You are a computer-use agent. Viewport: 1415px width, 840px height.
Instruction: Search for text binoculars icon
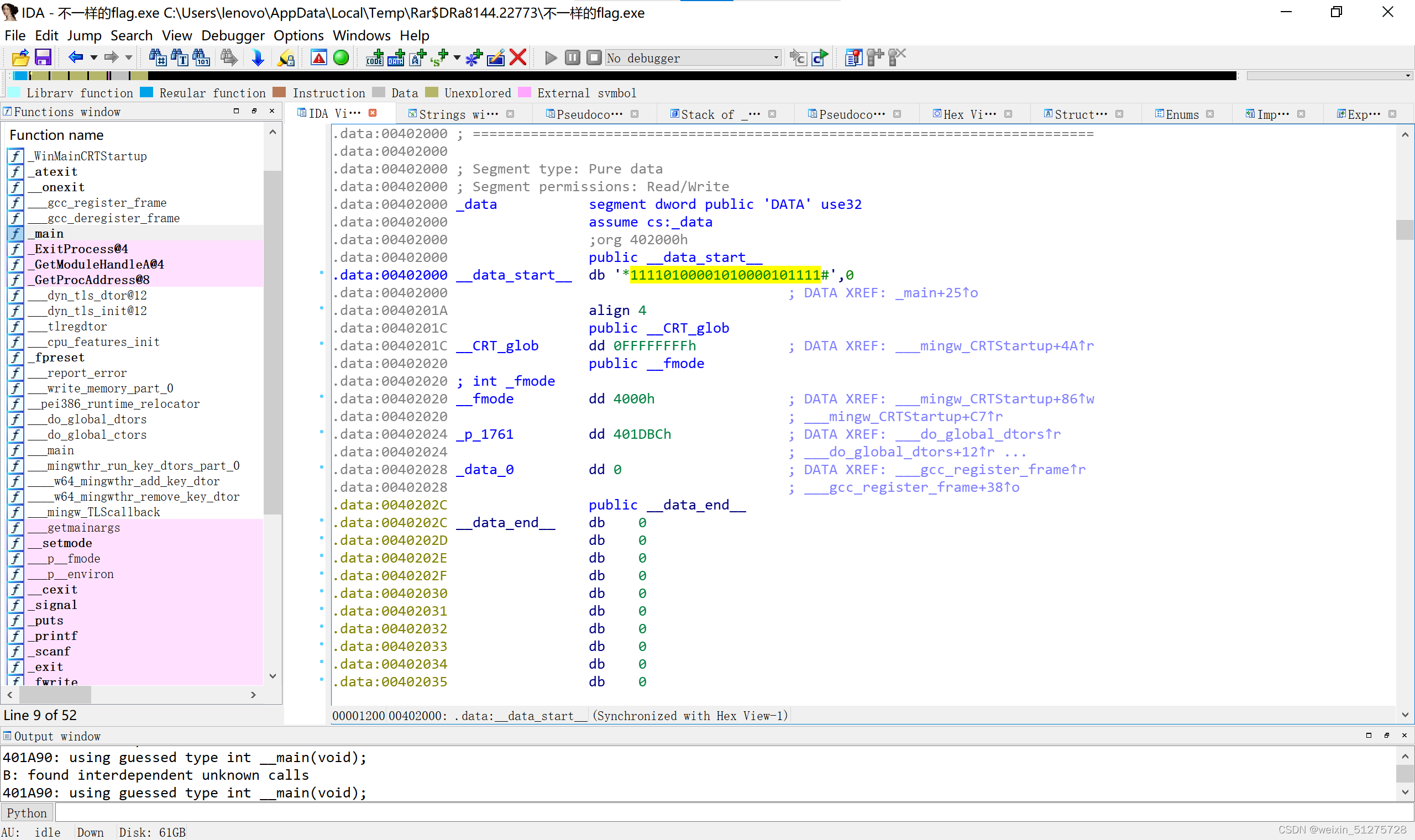click(x=180, y=57)
